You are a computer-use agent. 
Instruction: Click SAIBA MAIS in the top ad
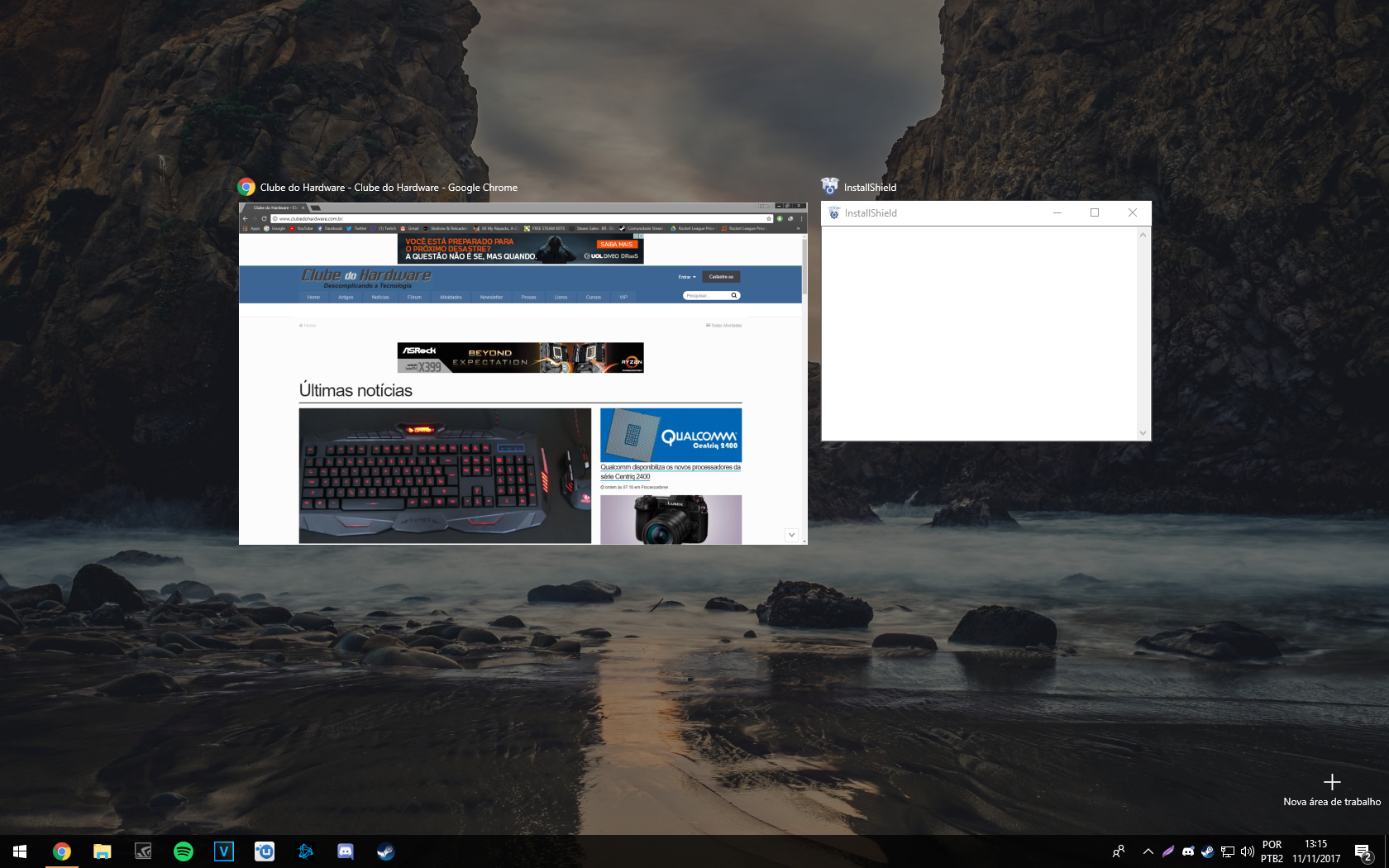[x=617, y=244]
